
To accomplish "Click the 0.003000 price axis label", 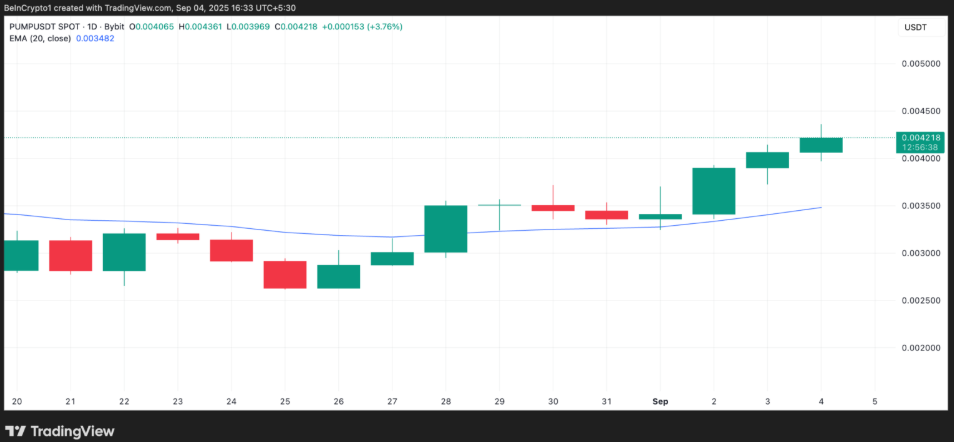I will (x=919, y=253).
